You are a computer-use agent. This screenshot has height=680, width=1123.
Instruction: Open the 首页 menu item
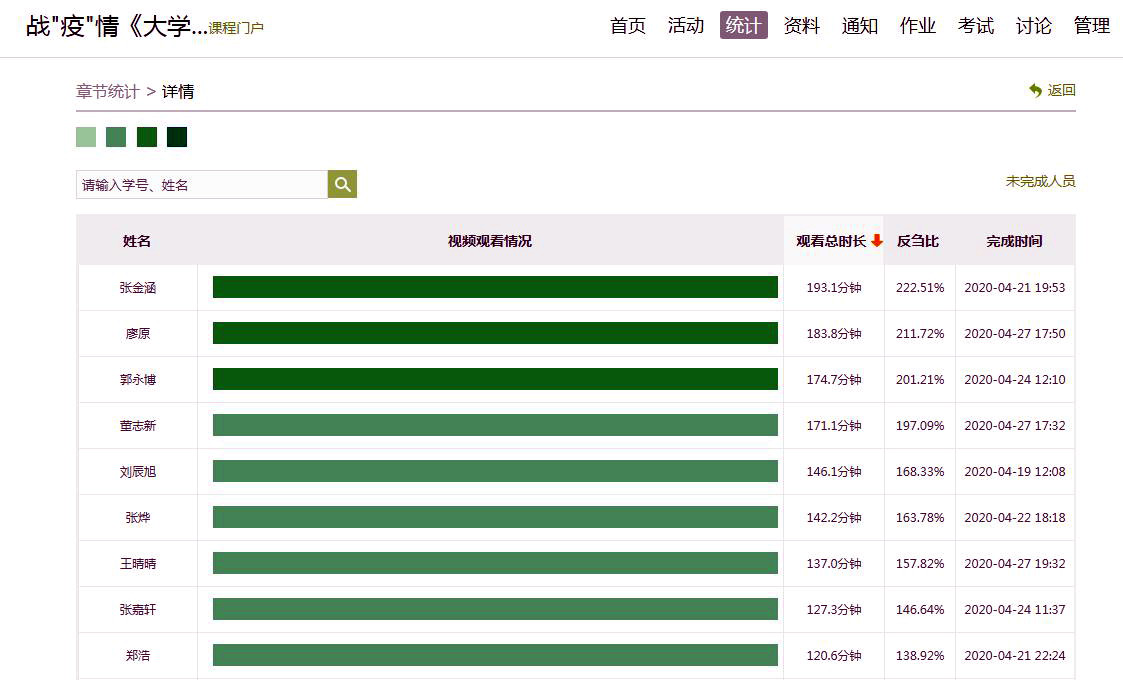point(628,26)
